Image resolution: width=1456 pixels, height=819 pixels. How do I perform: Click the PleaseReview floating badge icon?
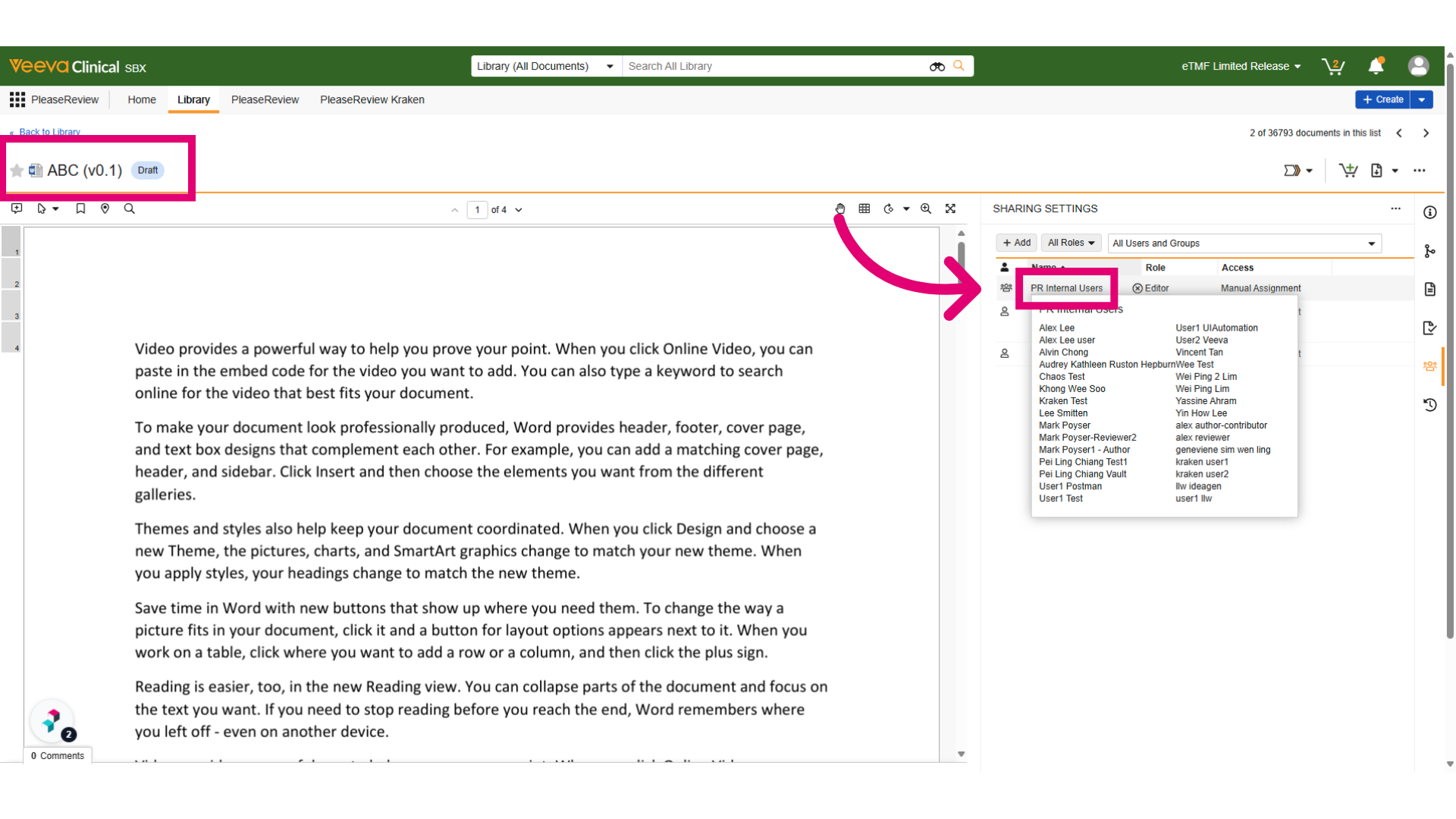point(52,720)
